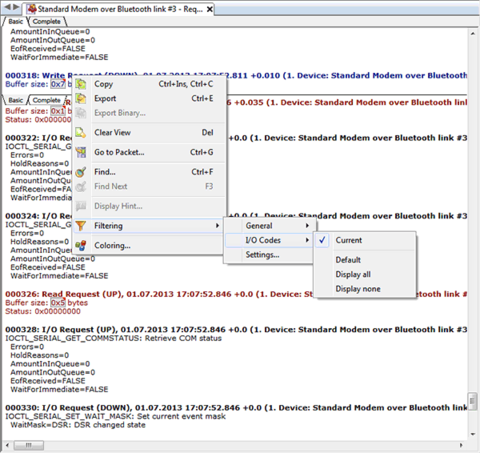Click the modem icon in document tab
The height and width of the screenshot is (453, 480).
32,9
